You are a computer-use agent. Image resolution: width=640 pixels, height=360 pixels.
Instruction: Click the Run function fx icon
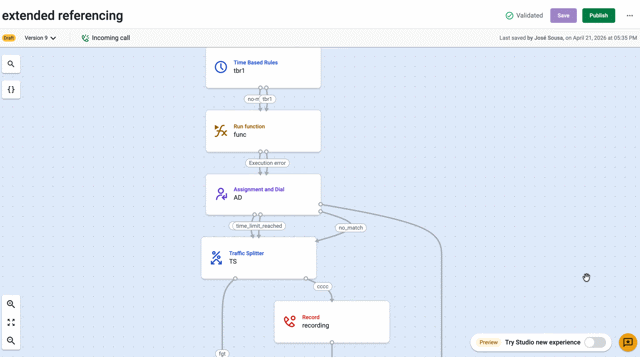click(221, 131)
